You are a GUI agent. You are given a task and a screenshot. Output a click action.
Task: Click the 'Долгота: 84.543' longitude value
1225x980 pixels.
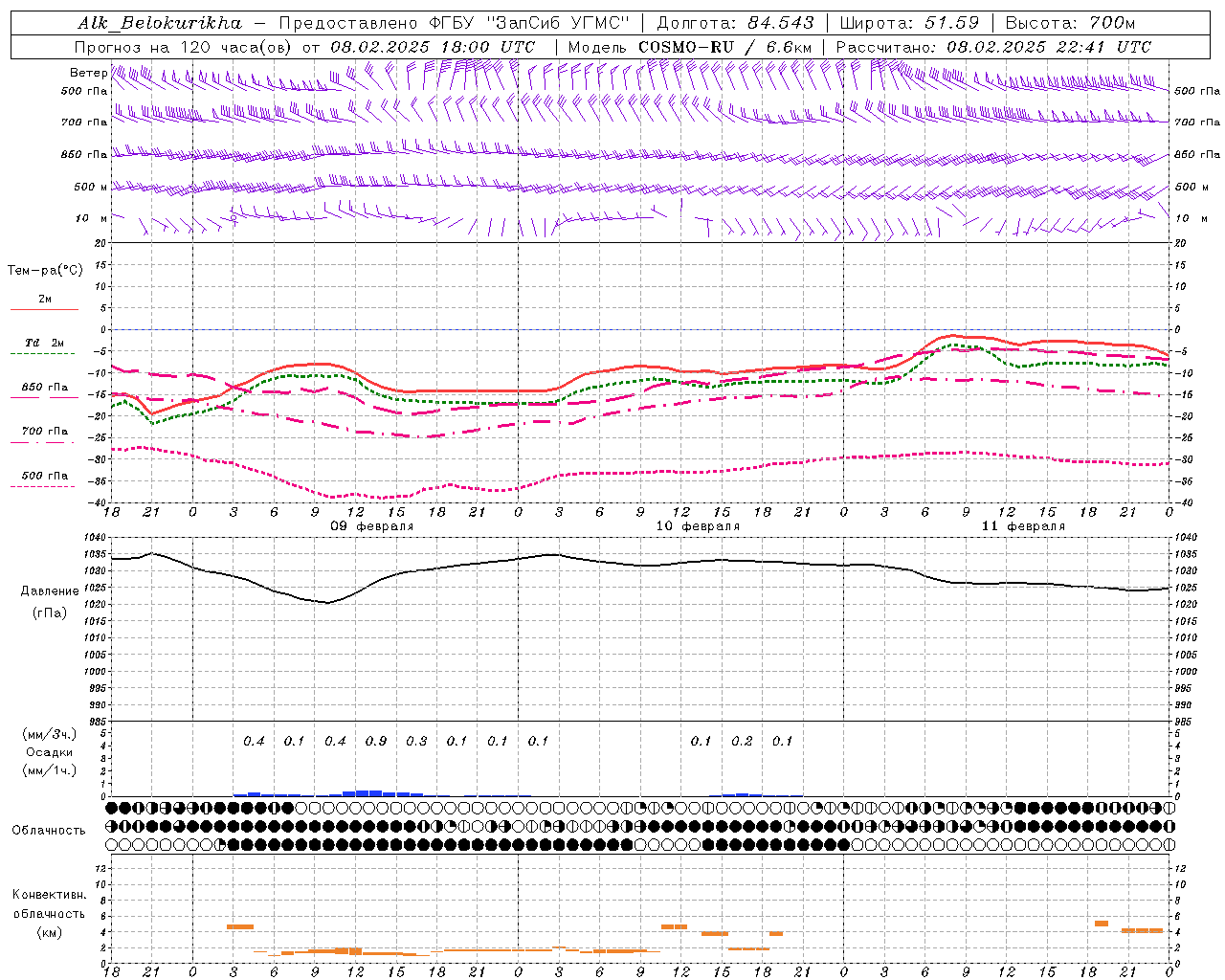click(x=735, y=23)
